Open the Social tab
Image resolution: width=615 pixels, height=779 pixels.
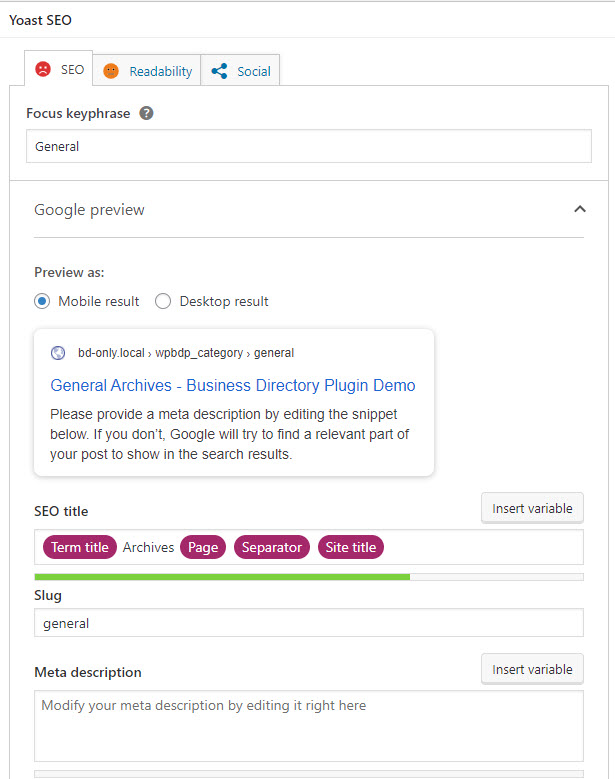[x=240, y=71]
